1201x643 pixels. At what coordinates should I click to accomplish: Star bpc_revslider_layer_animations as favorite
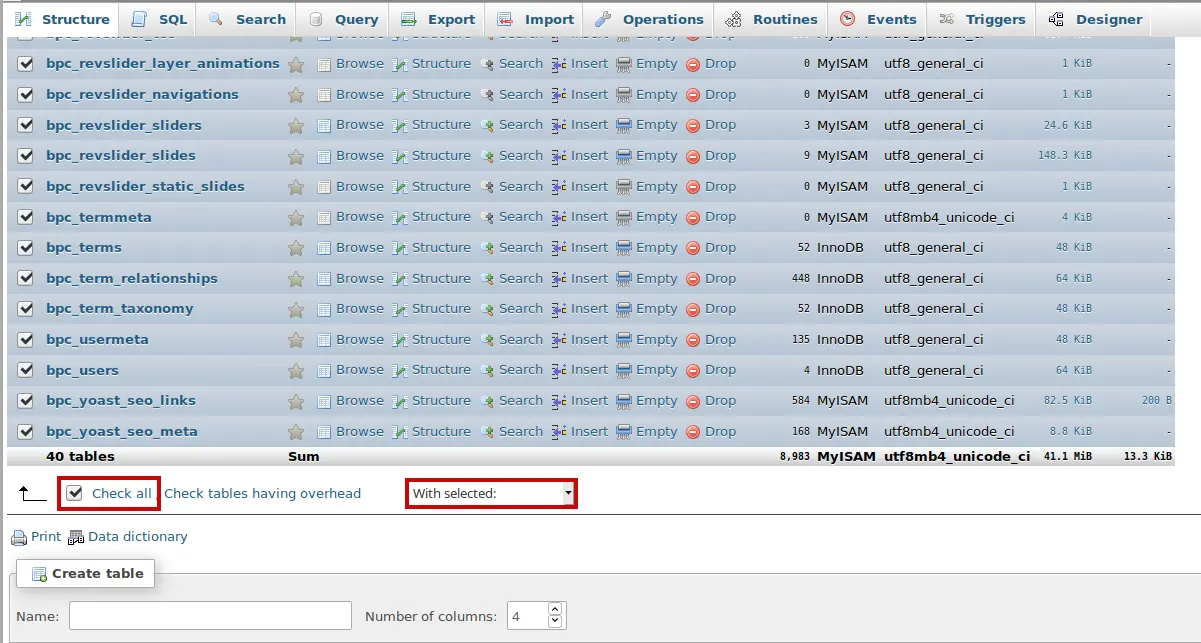(296, 64)
